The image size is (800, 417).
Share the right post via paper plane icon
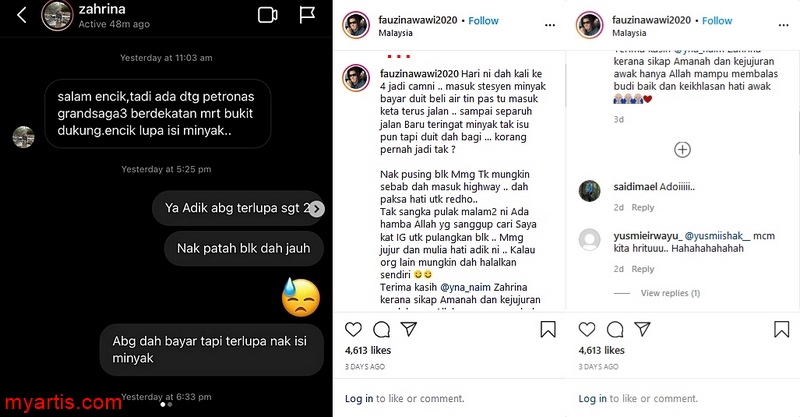(x=642, y=329)
